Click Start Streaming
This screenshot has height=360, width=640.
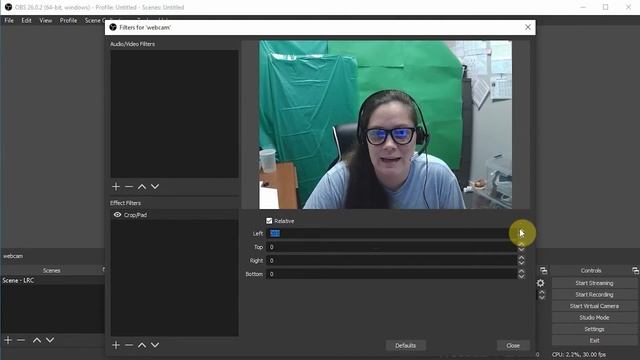coord(594,283)
